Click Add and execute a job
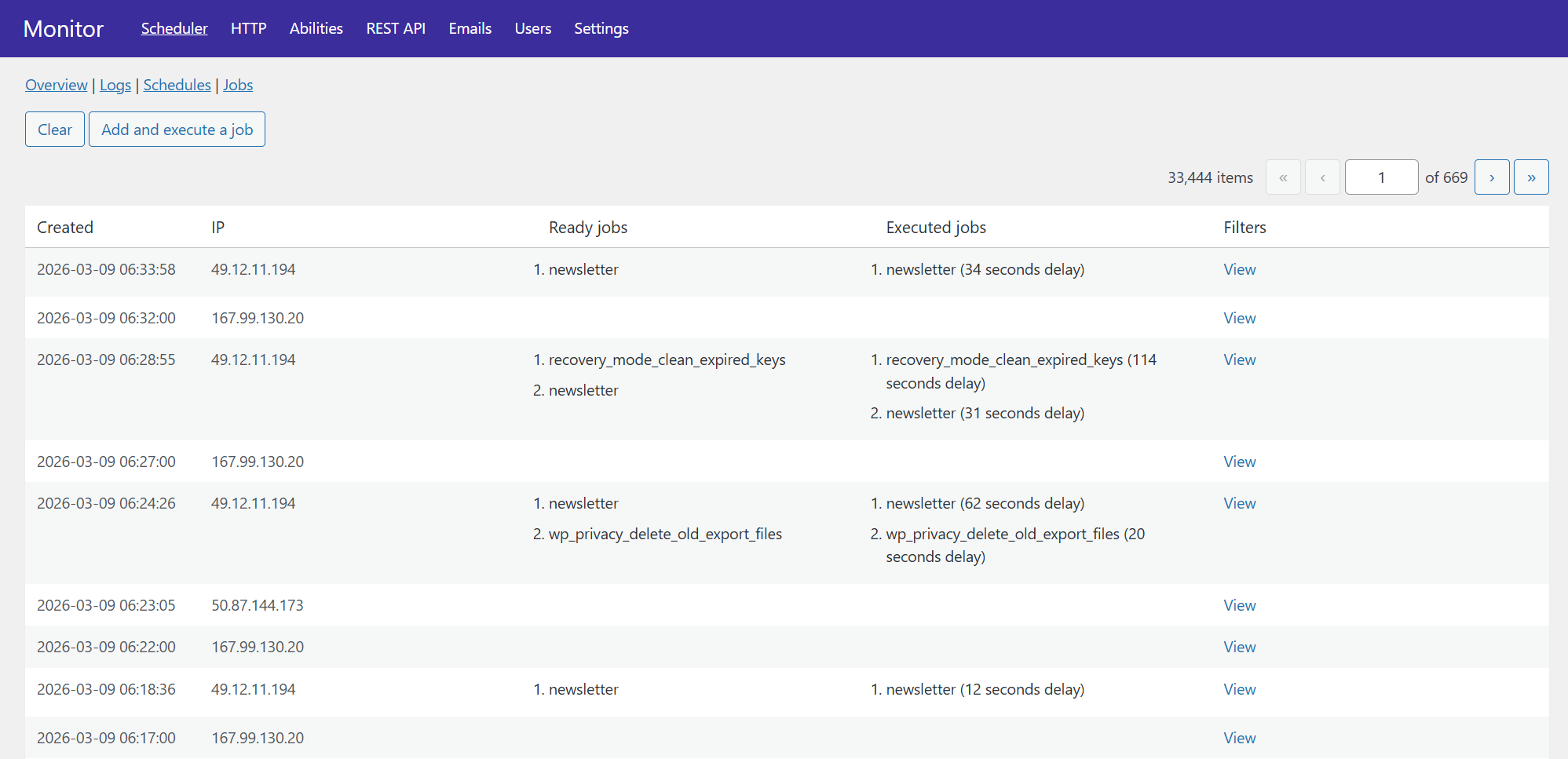This screenshot has width=1568, height=759. [x=177, y=130]
